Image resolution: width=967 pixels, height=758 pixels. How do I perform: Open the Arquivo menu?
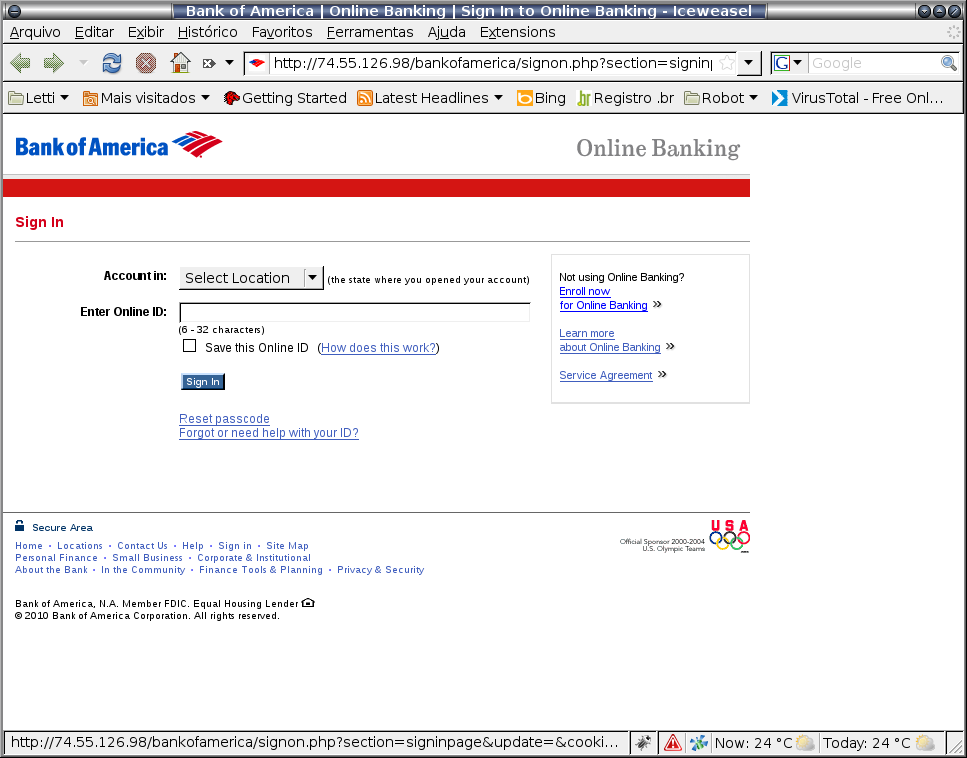pyautogui.click(x=35, y=32)
